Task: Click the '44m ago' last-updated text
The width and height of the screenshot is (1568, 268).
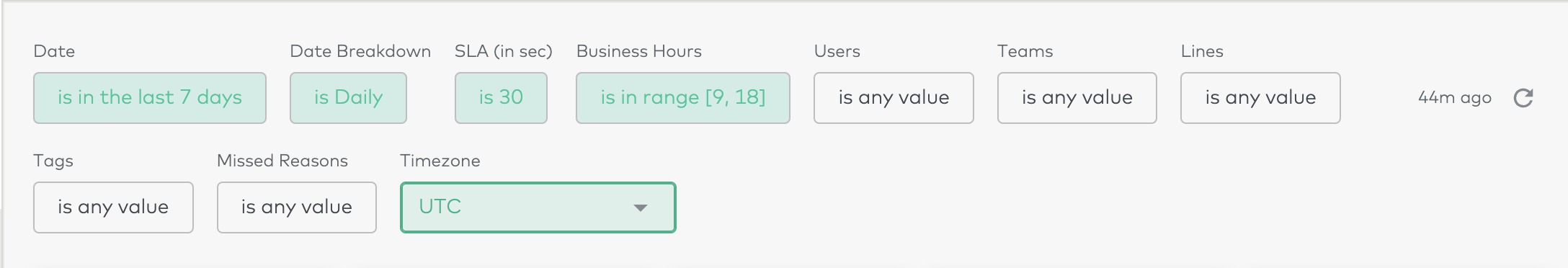Action: coord(1454,98)
